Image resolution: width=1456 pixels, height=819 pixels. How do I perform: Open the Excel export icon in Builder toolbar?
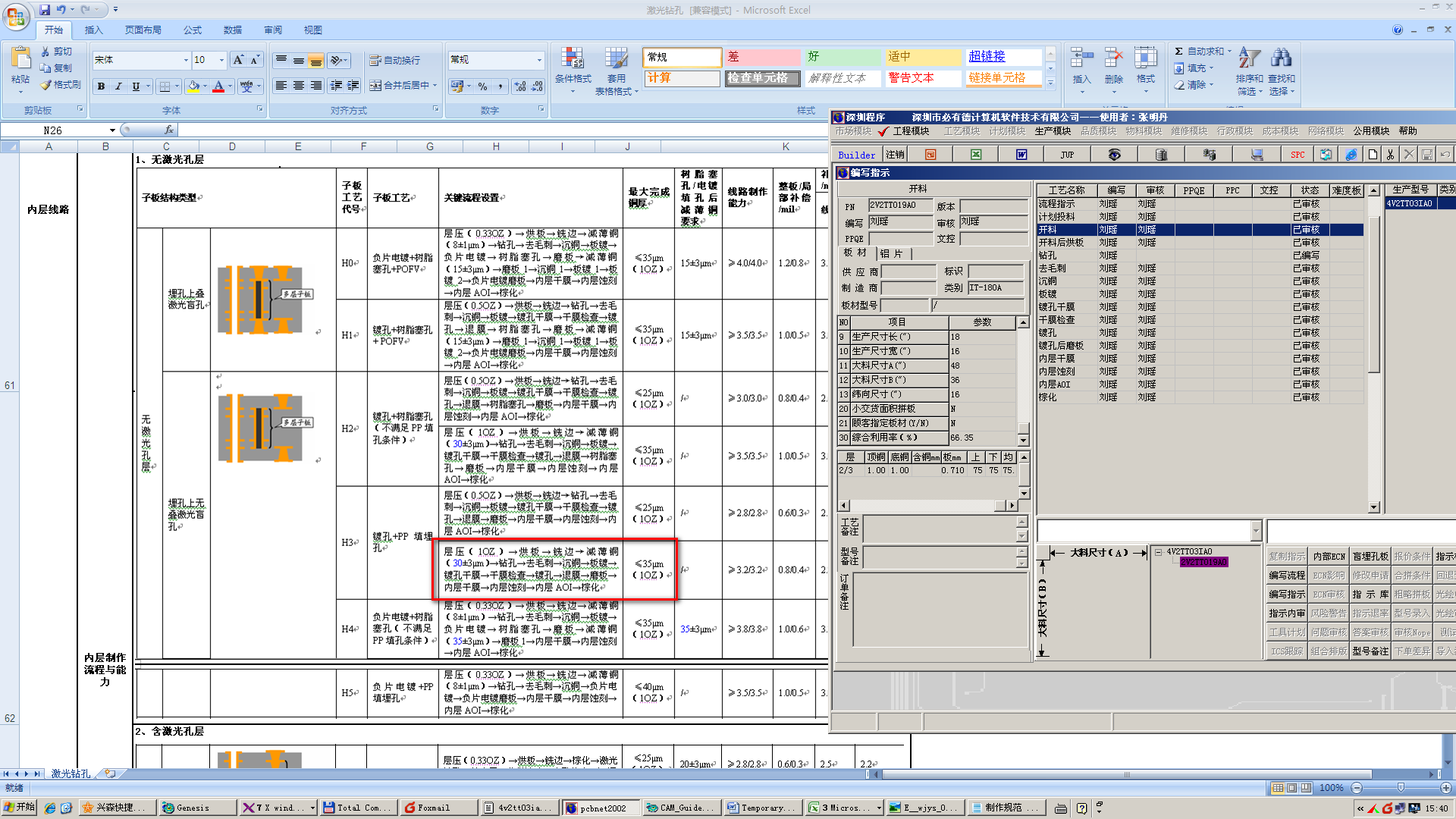click(x=976, y=155)
